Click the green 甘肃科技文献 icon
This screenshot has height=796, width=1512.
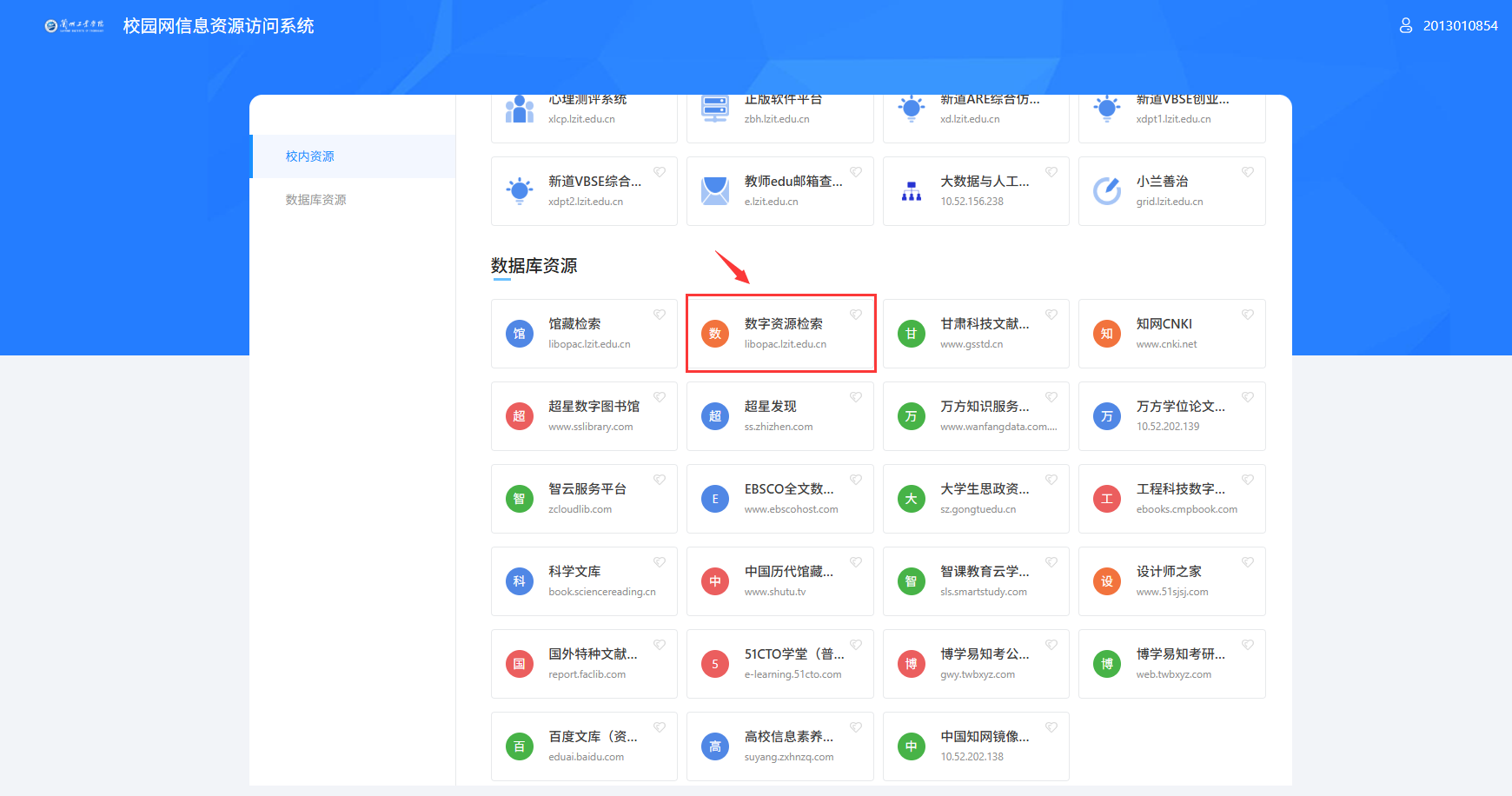[911, 334]
